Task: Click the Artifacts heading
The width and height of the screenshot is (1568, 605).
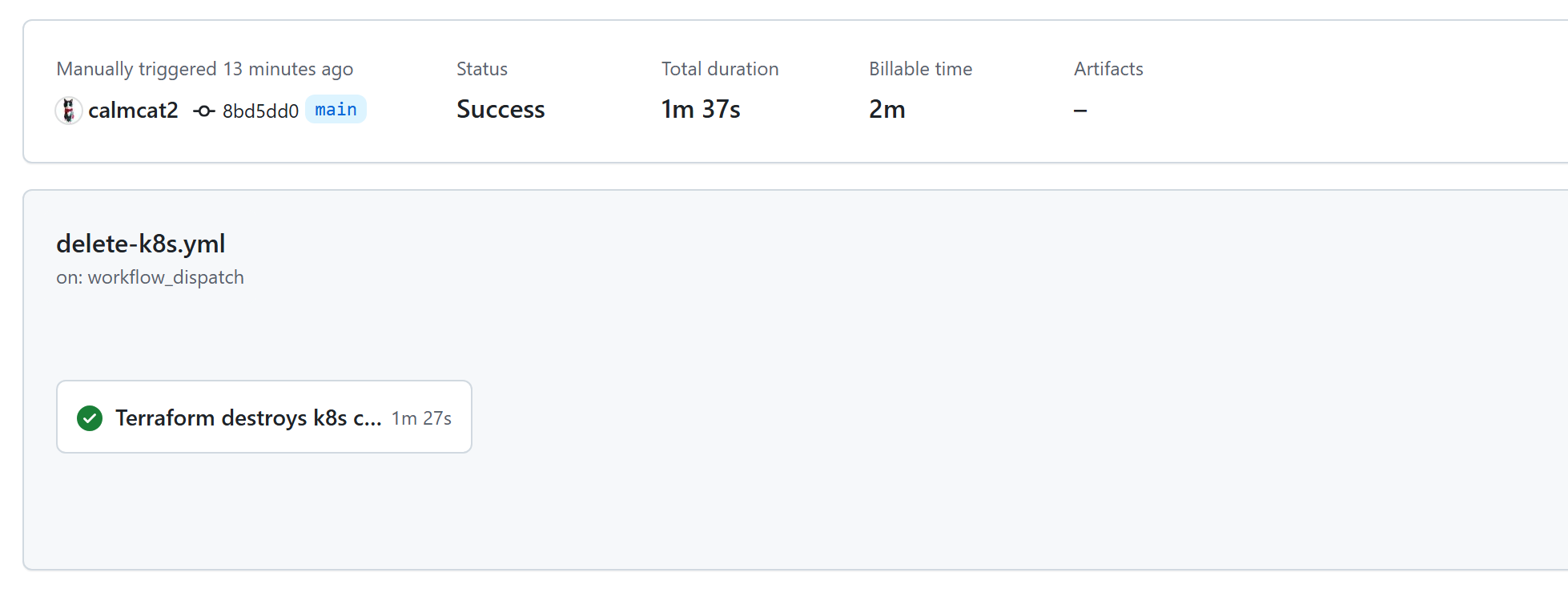Action: (x=1108, y=69)
